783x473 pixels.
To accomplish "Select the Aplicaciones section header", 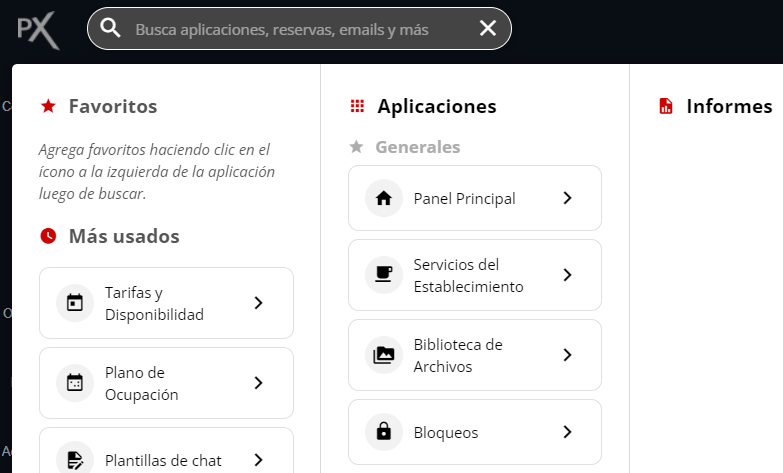I will click(x=436, y=106).
